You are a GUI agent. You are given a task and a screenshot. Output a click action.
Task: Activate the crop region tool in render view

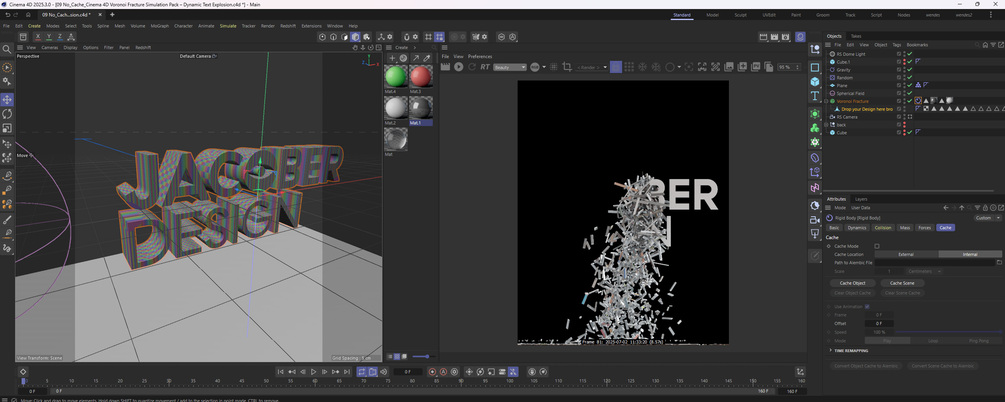click(567, 67)
